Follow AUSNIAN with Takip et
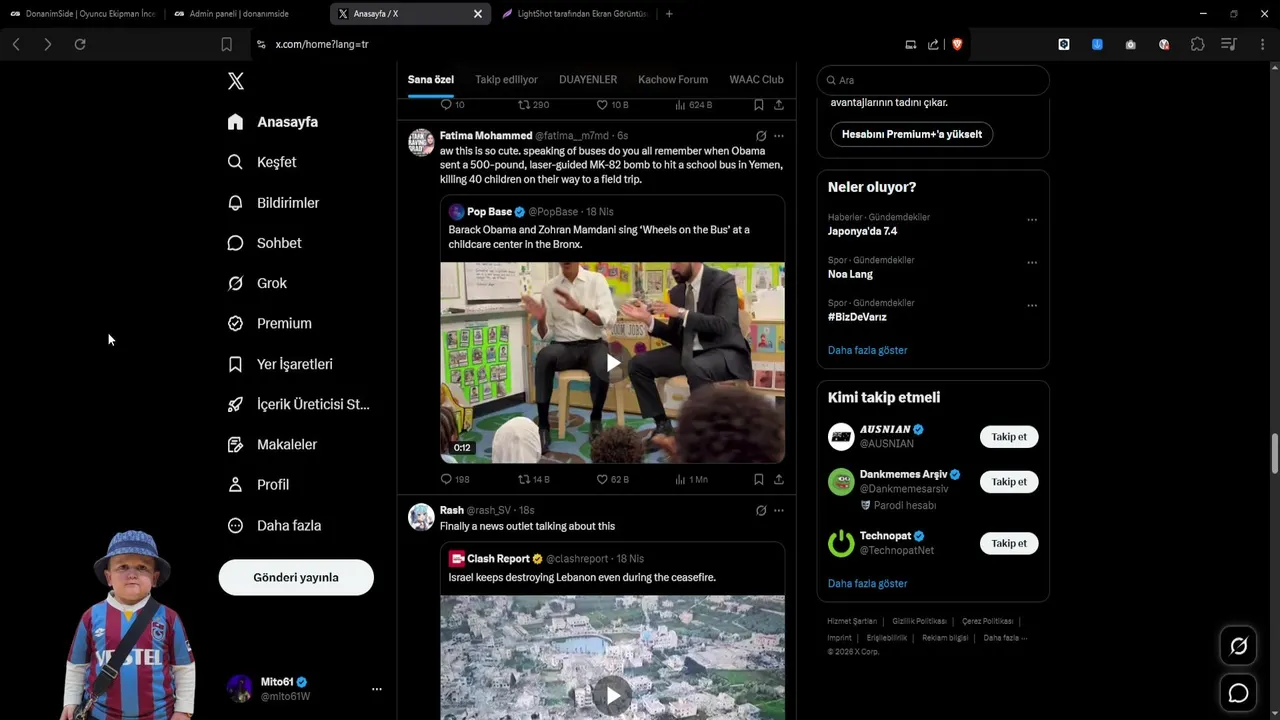Image resolution: width=1280 pixels, height=720 pixels. 1009,437
